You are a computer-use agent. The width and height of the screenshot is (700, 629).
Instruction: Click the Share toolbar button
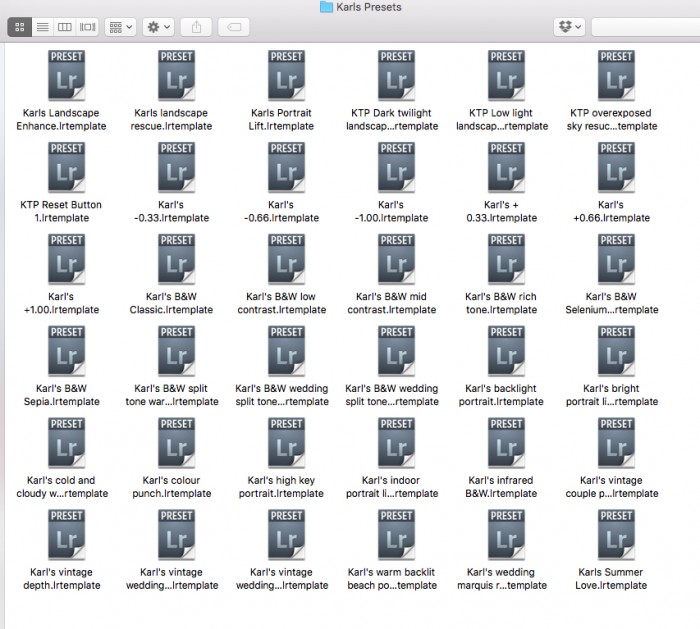pyautogui.click(x=196, y=27)
